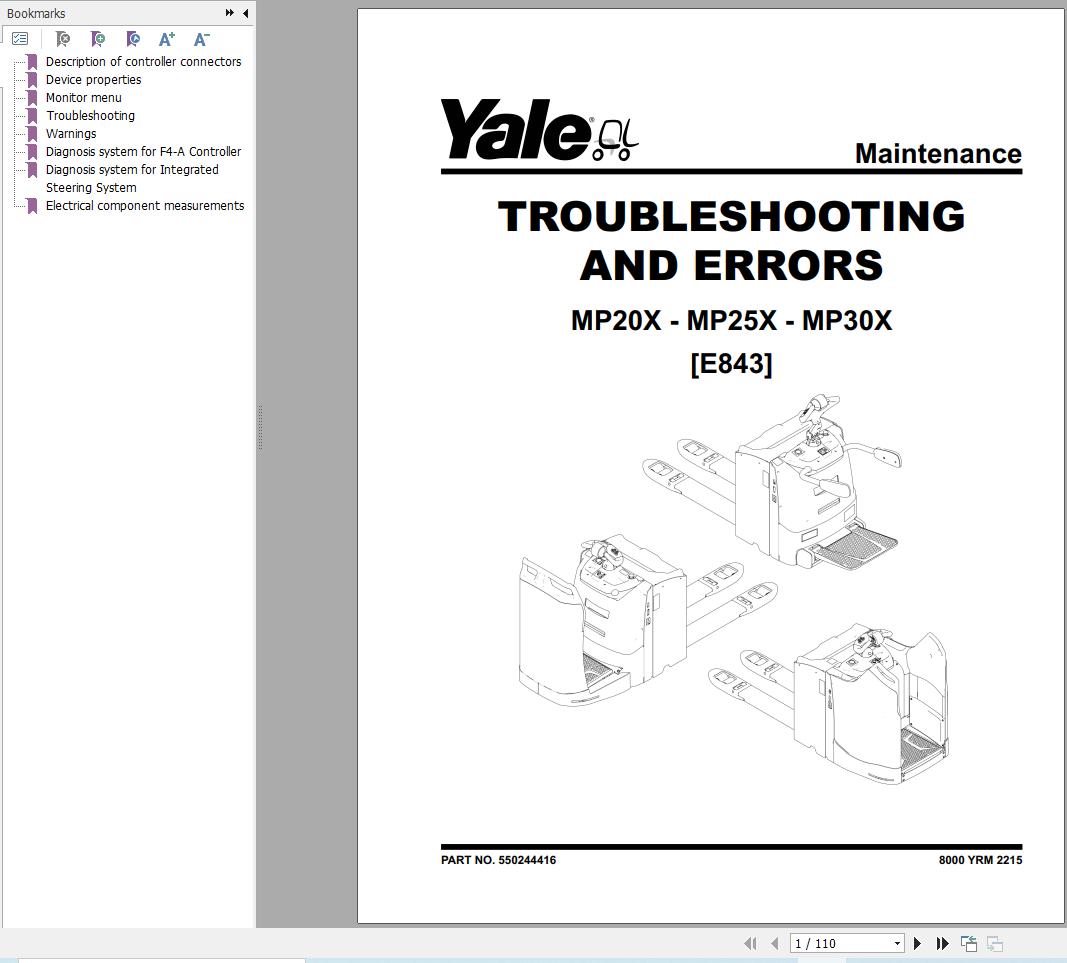The height and width of the screenshot is (963, 1067).
Task: Increase bookmark text size with A+ icon
Action: tap(166, 38)
